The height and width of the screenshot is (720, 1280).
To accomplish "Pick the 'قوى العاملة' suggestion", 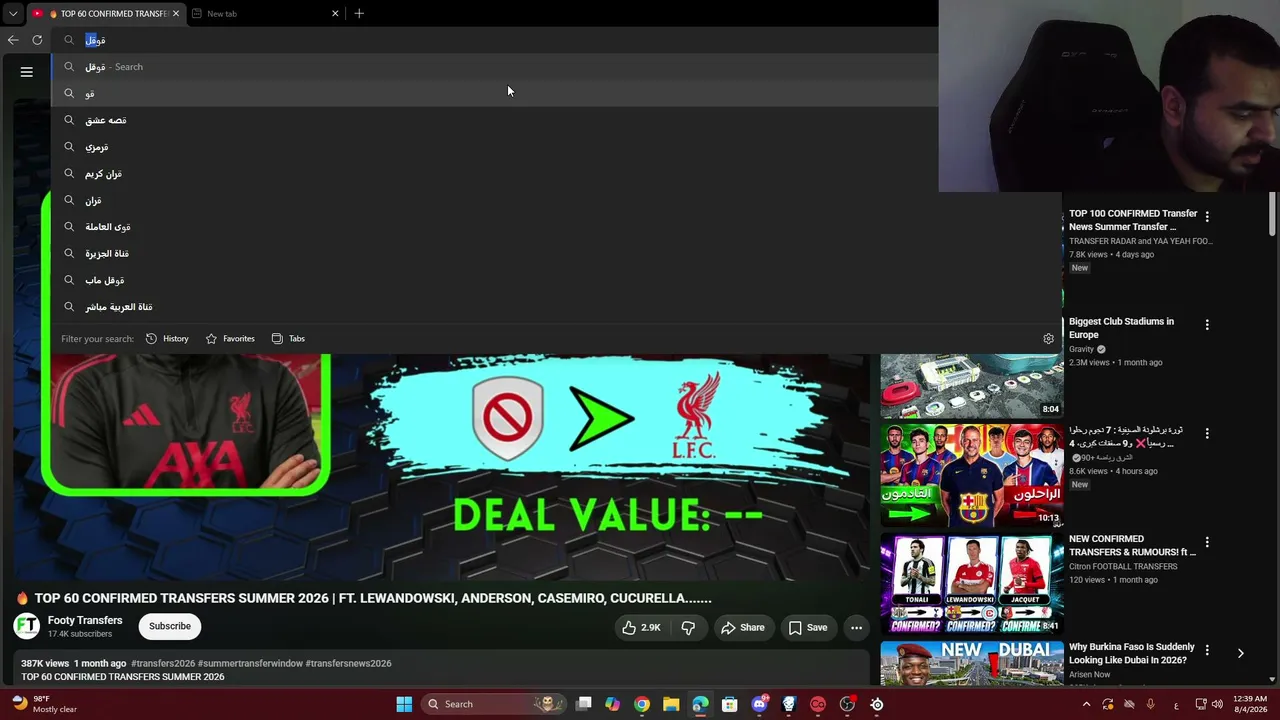I will (556, 227).
